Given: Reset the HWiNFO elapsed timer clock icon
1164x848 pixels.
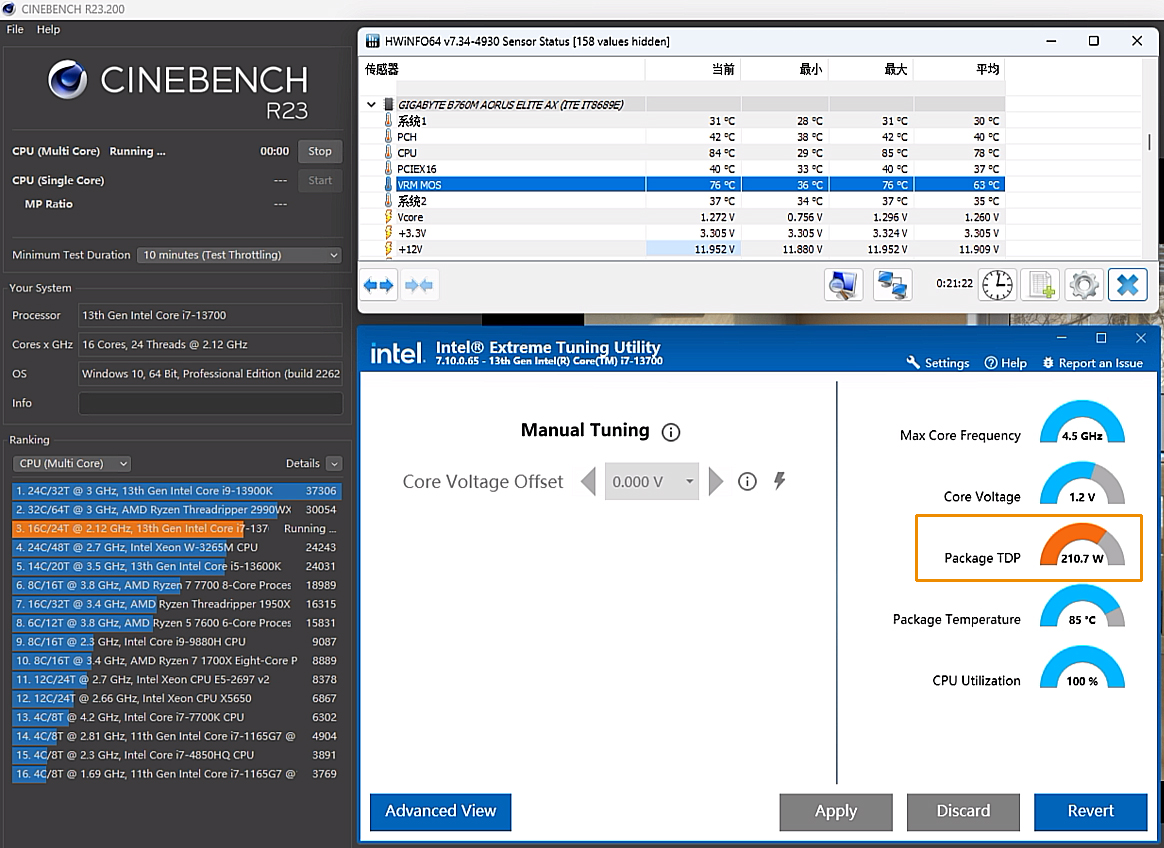Looking at the screenshot, I should coord(997,284).
